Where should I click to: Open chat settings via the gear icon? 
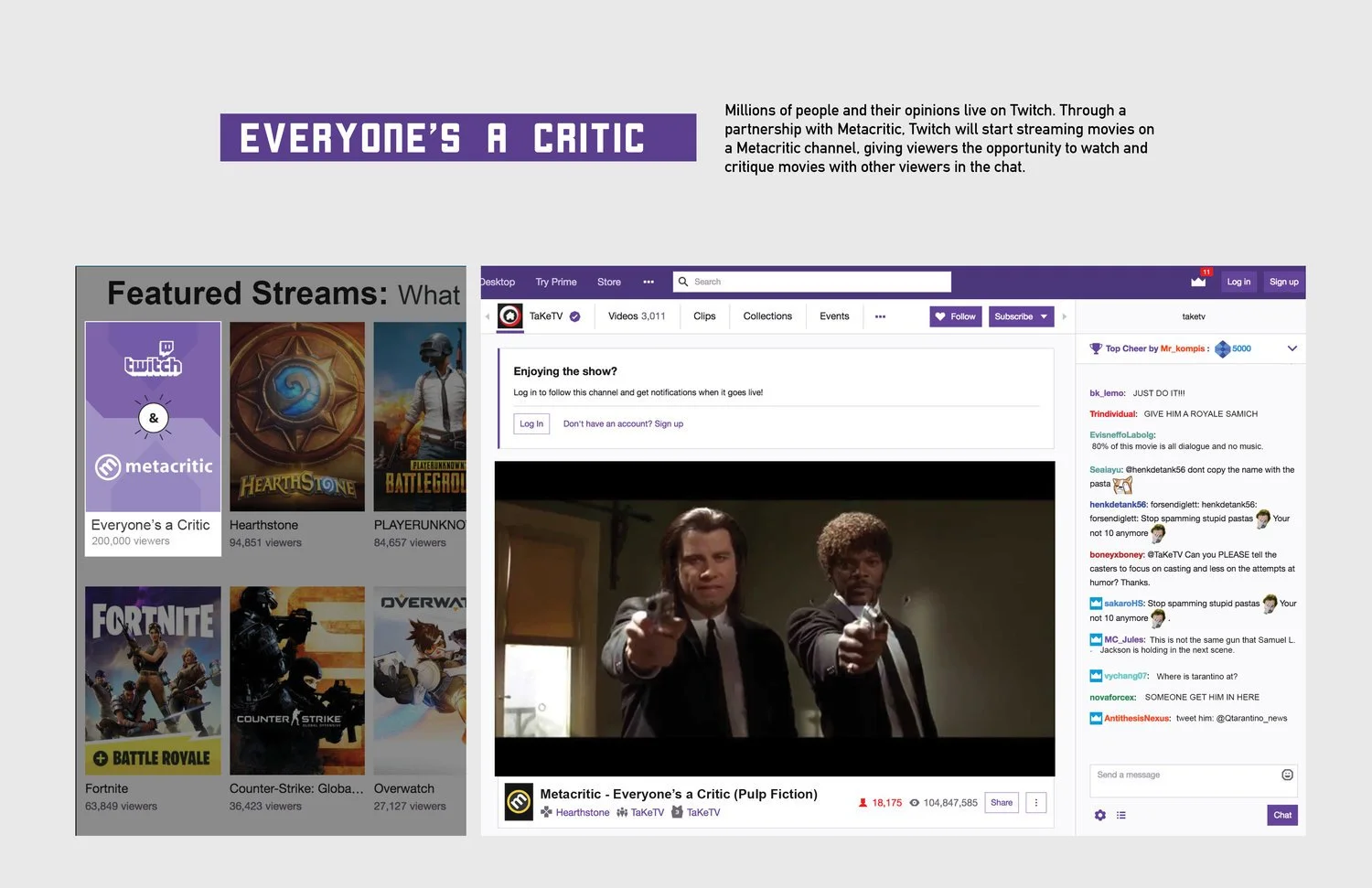point(1099,815)
